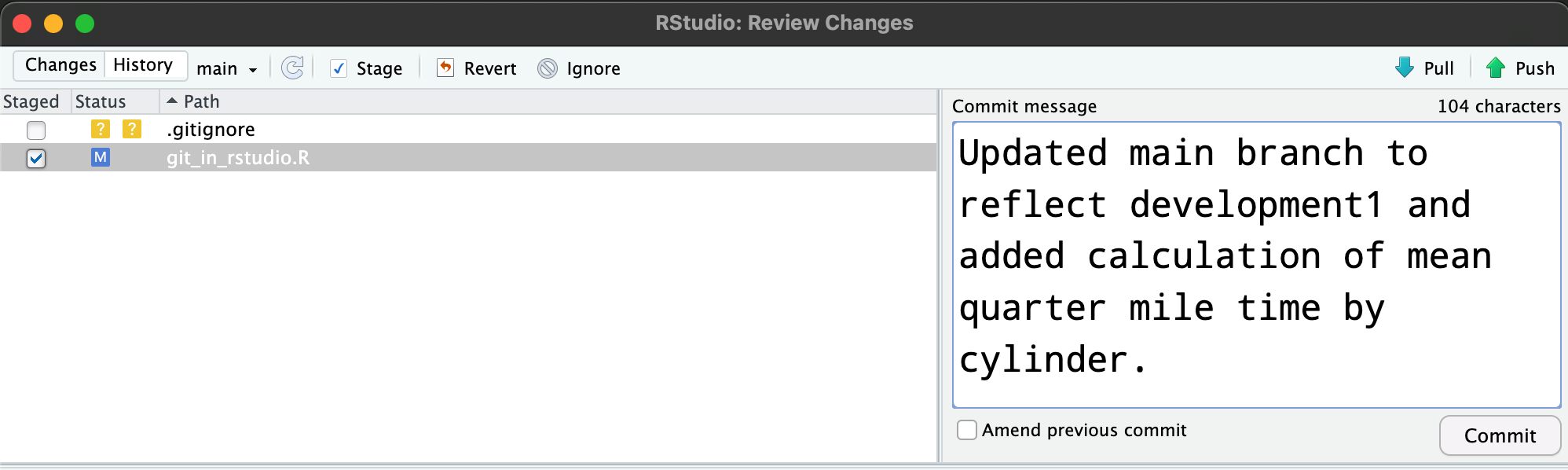Click the yellow untracked status icon for .gitignore
Screen dimensions: 1568x470
pyautogui.click(x=101, y=129)
